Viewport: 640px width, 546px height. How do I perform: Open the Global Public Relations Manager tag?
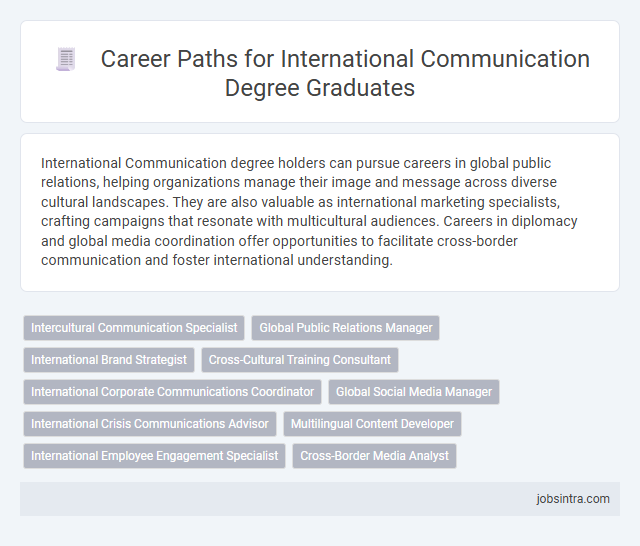pos(345,328)
